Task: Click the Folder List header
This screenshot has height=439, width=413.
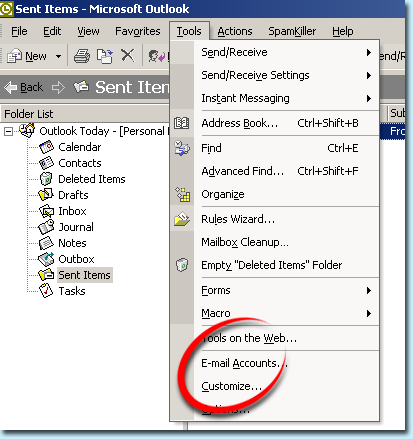Action: point(85,114)
